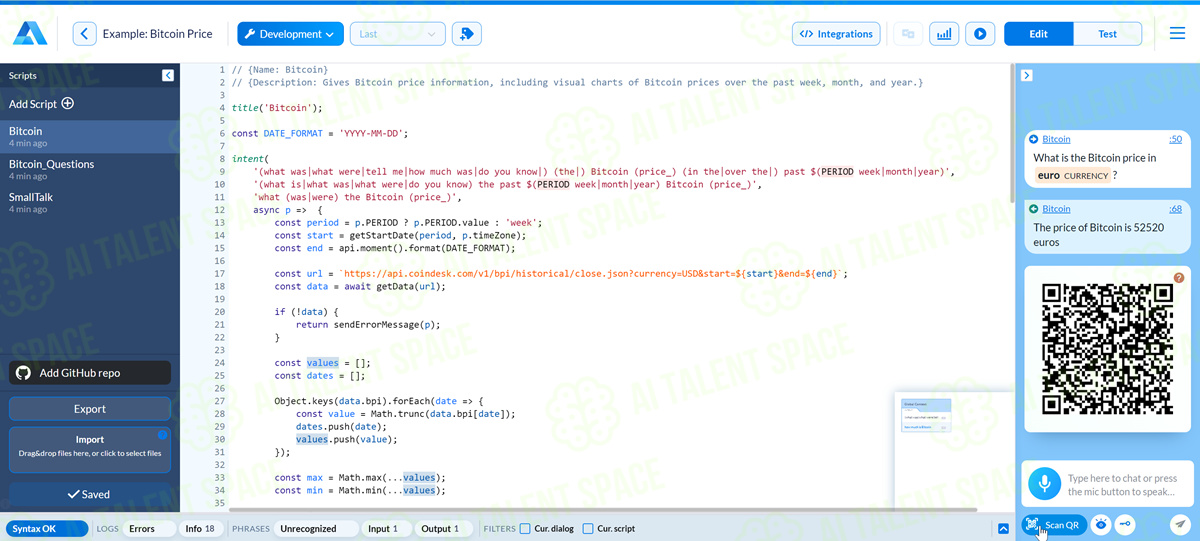Select the SmallTalk script
The height and width of the screenshot is (541, 1200).
[x=90, y=203]
